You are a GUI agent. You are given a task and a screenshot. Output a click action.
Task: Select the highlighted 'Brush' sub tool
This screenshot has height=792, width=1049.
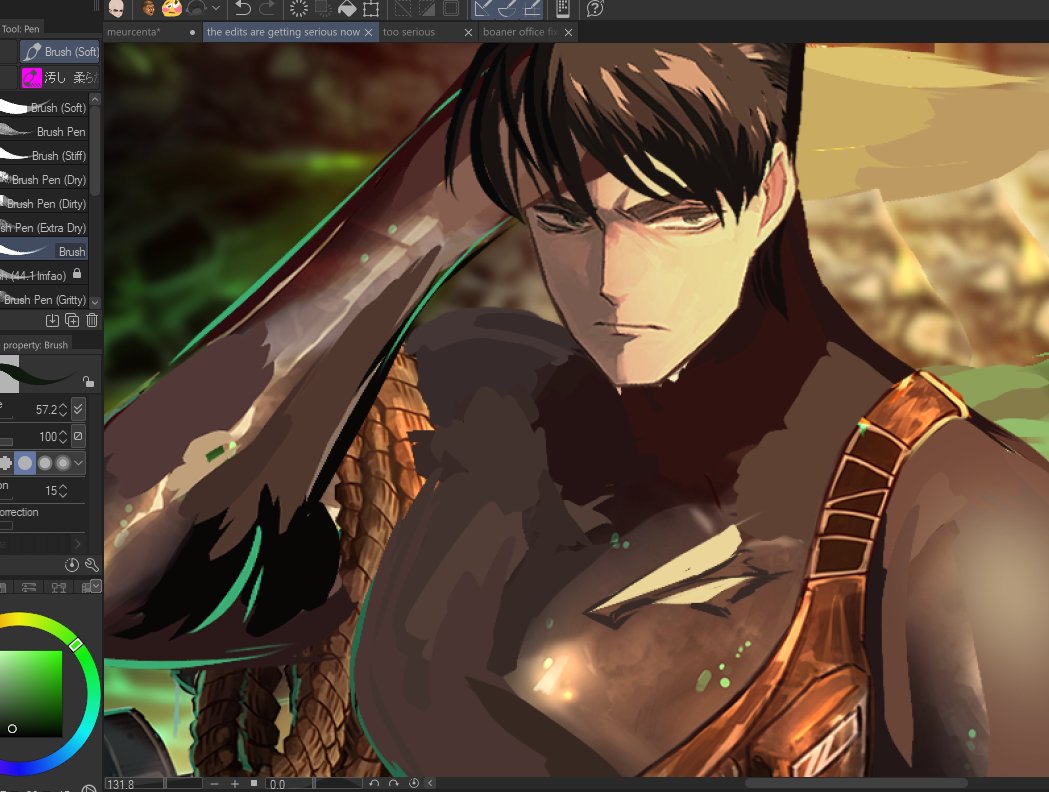43,251
